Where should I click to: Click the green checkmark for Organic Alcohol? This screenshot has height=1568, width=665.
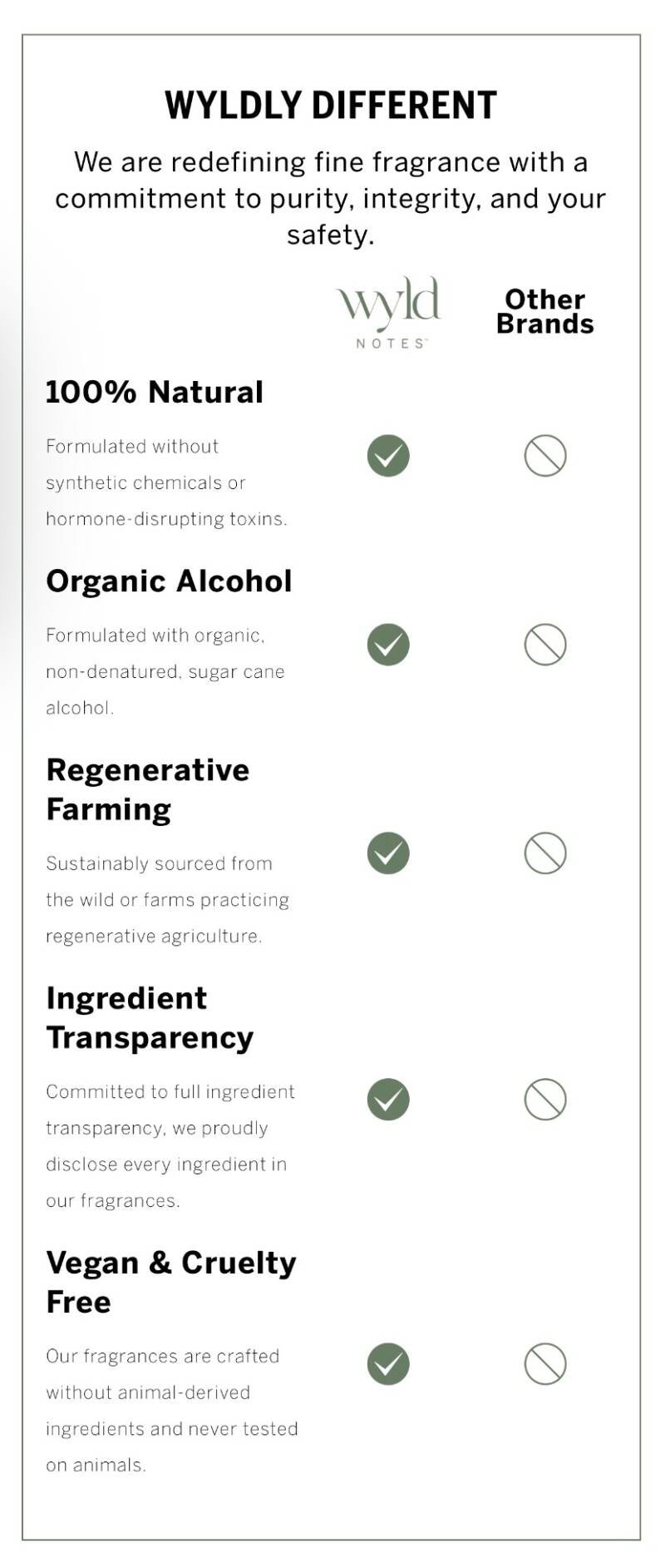point(388,645)
